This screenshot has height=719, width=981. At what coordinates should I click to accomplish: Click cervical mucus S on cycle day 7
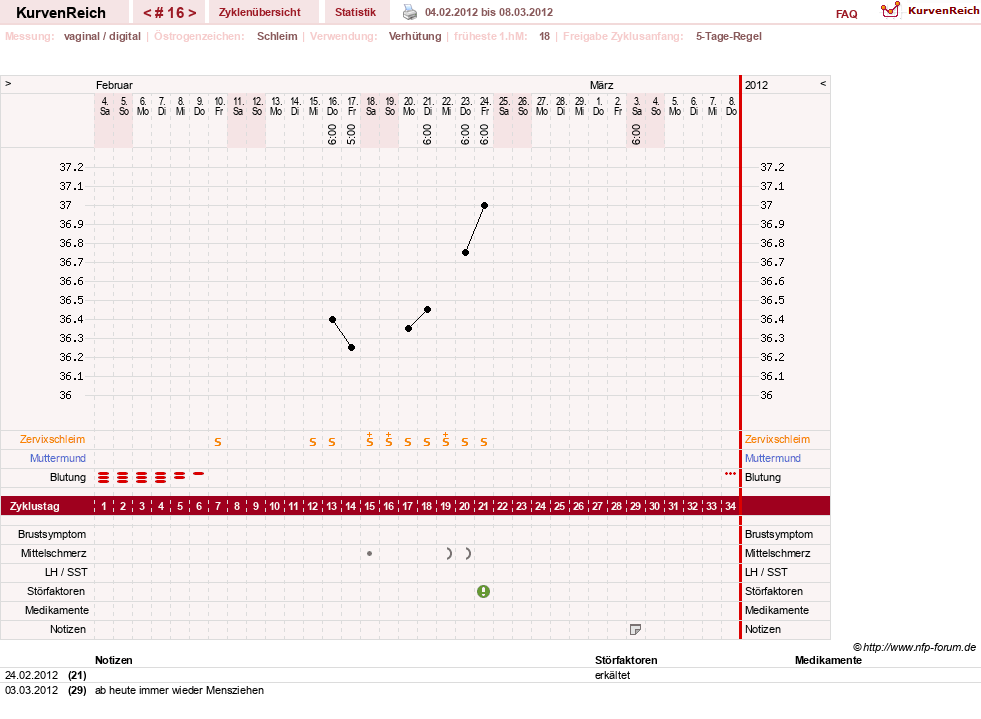coord(218,442)
